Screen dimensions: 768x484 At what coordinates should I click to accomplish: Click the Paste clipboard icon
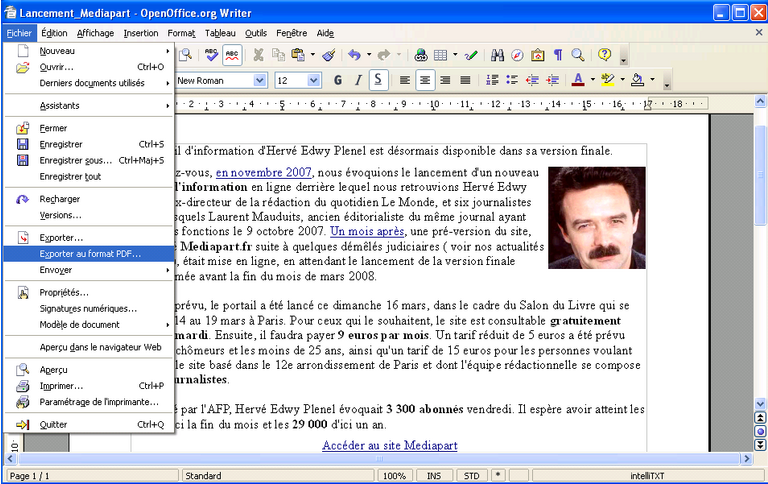tap(298, 55)
